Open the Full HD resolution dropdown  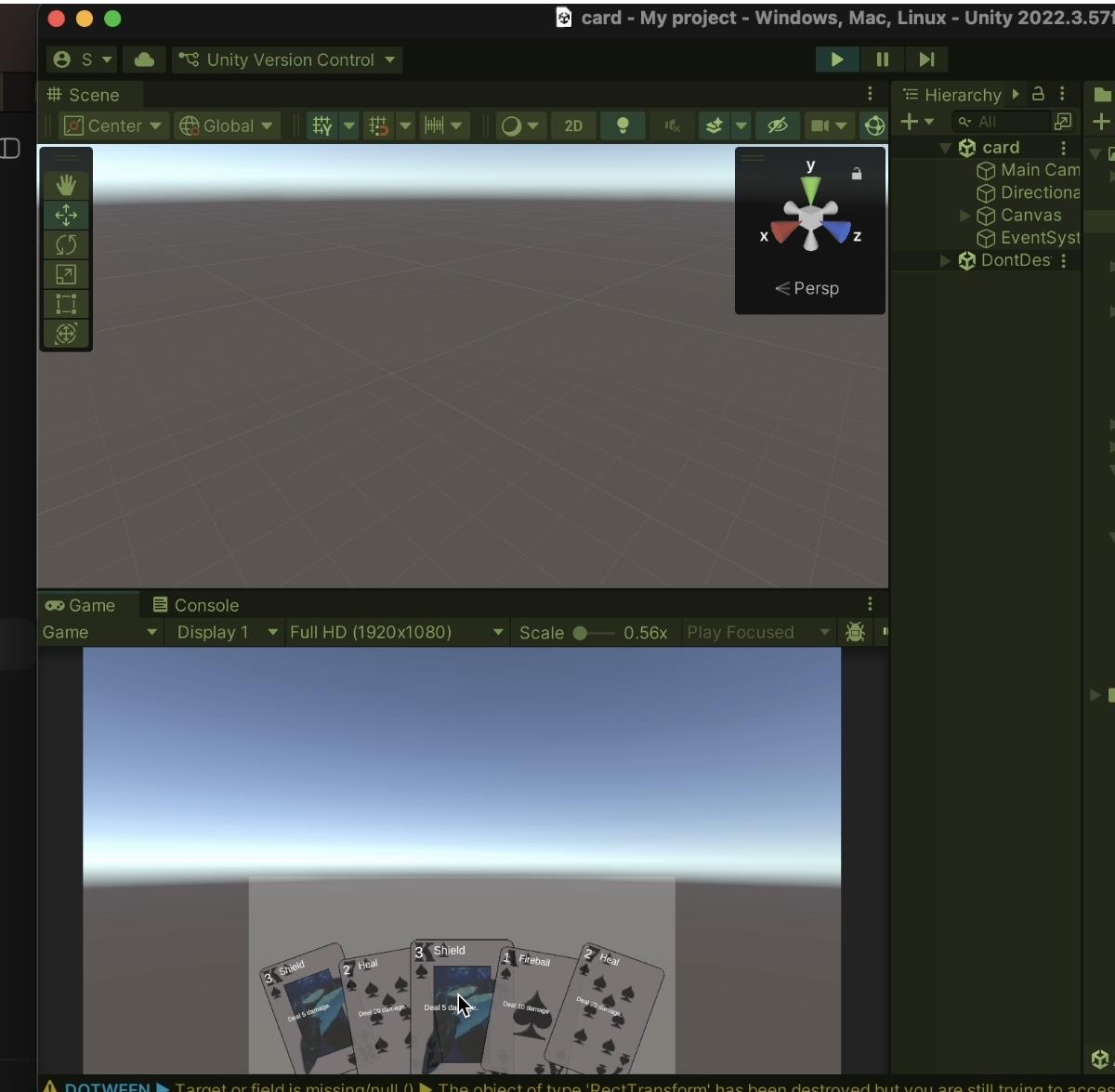[397, 632]
